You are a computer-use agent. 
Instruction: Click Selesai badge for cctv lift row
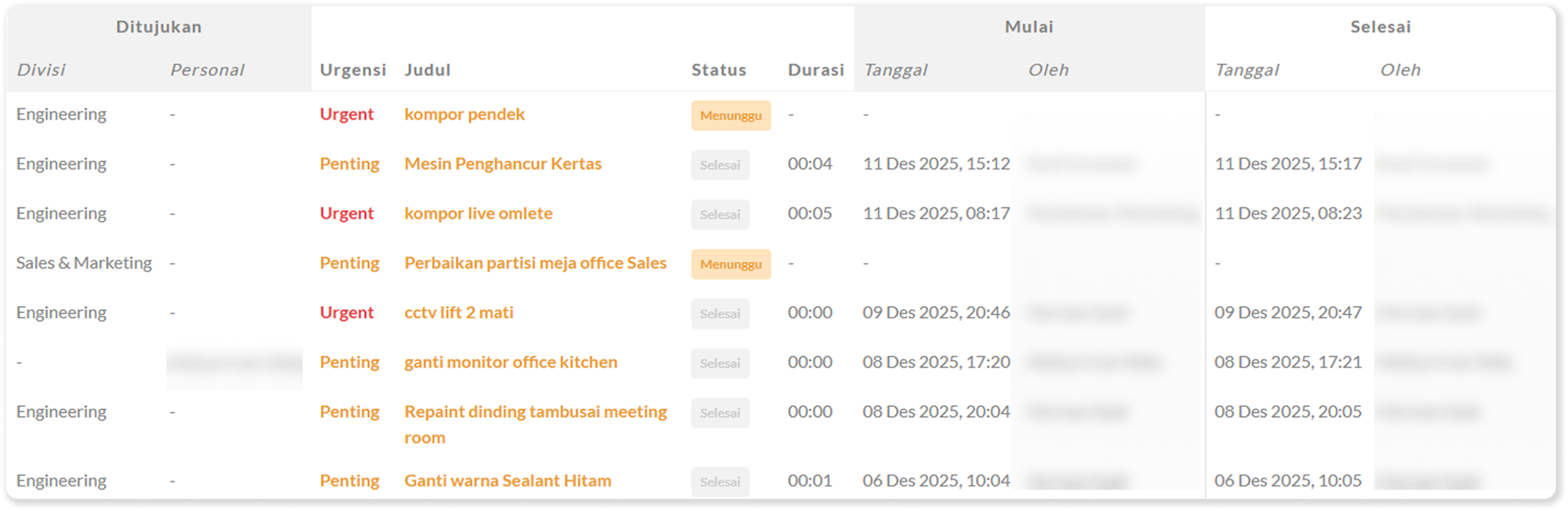coord(720,314)
